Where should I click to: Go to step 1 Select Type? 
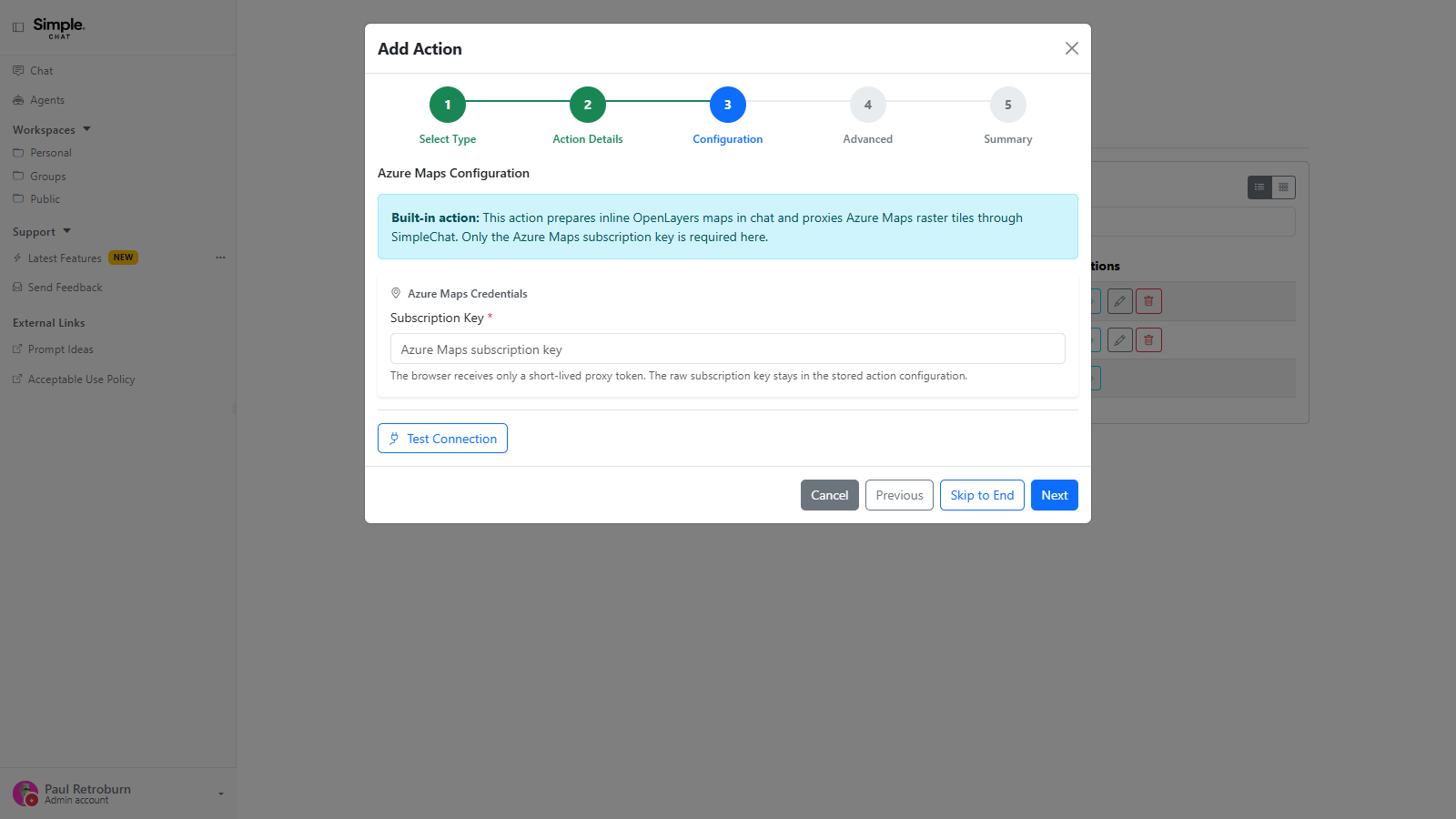coord(448,105)
